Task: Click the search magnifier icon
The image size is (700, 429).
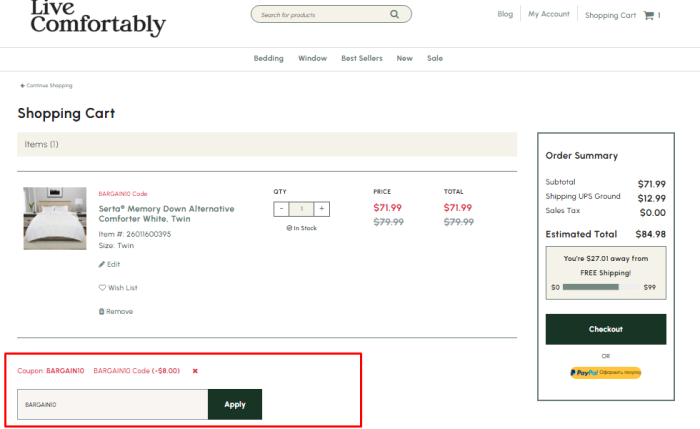Action: 394,14
